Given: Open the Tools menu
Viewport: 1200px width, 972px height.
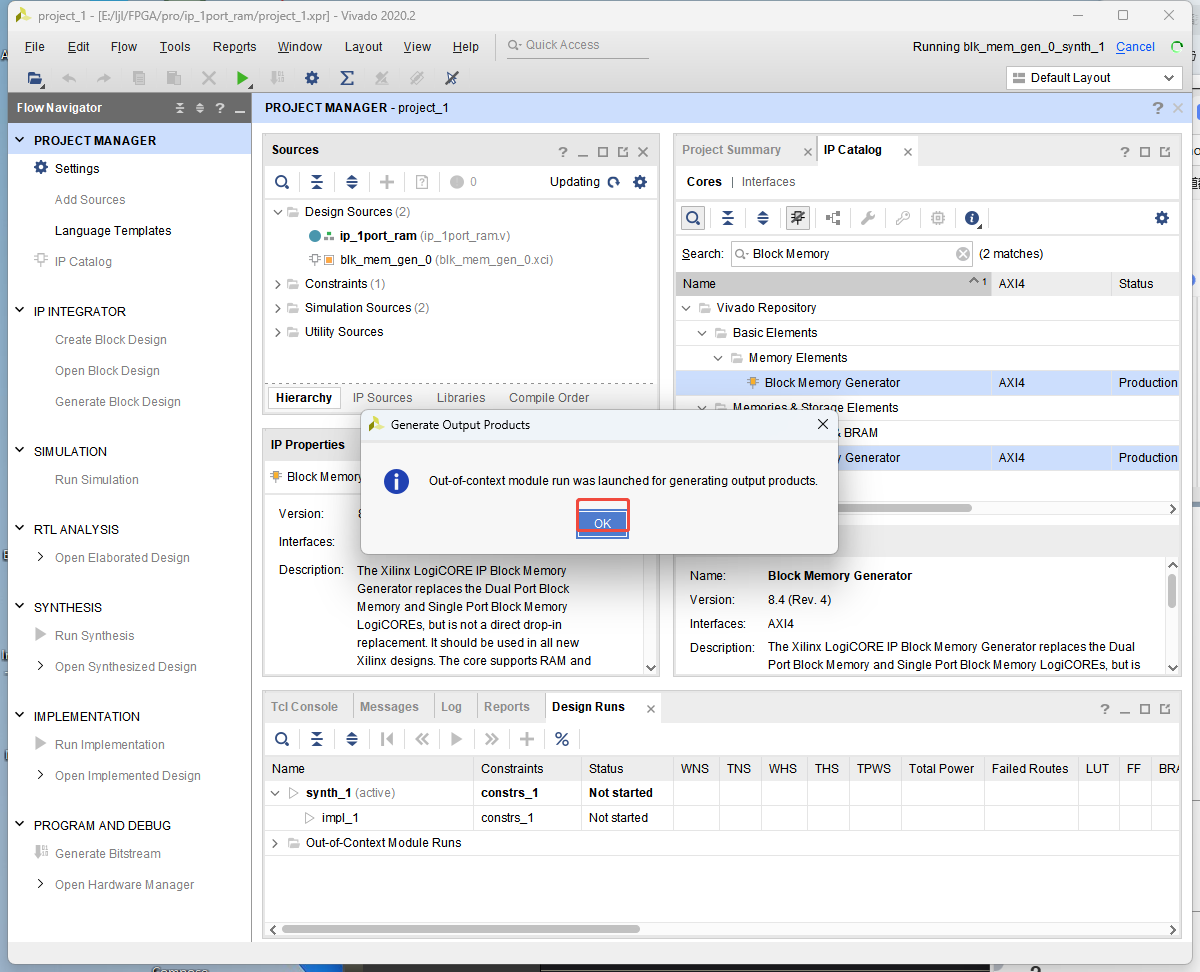Looking at the screenshot, I should [x=175, y=46].
